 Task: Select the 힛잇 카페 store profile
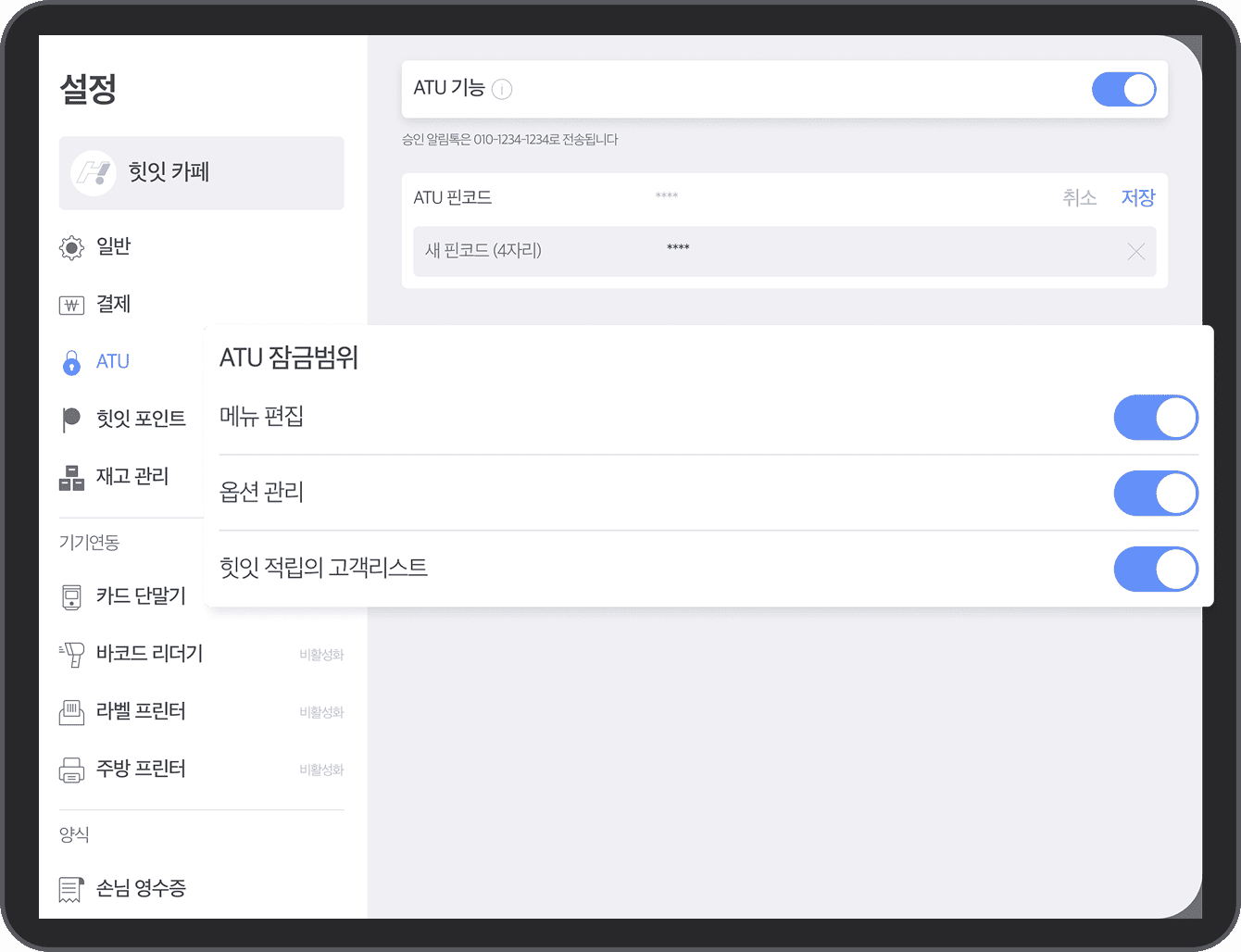tap(201, 173)
